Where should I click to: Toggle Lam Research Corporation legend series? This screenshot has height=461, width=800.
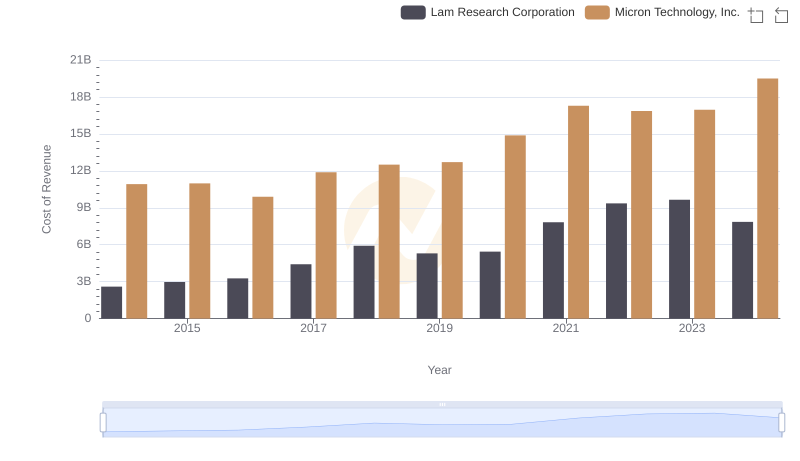click(488, 12)
